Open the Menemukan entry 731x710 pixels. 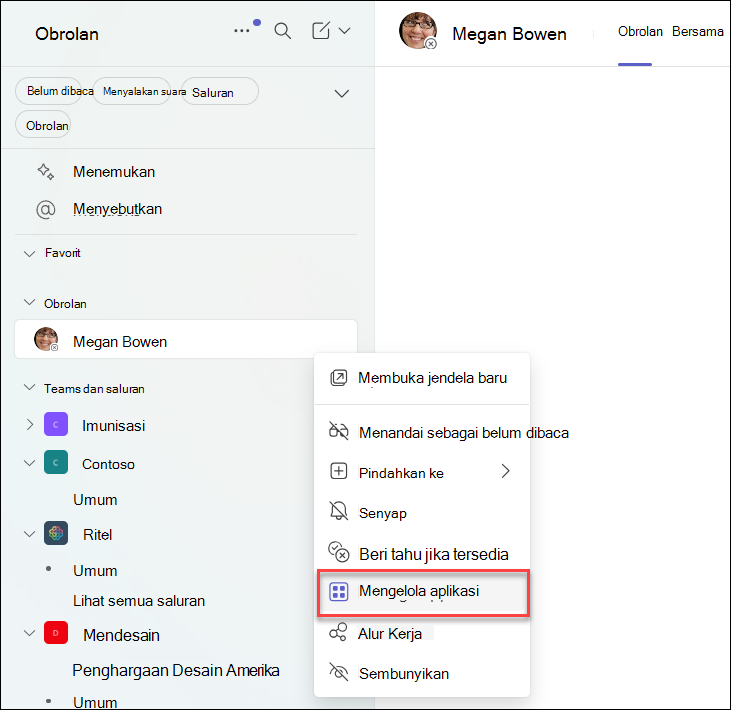tap(114, 172)
